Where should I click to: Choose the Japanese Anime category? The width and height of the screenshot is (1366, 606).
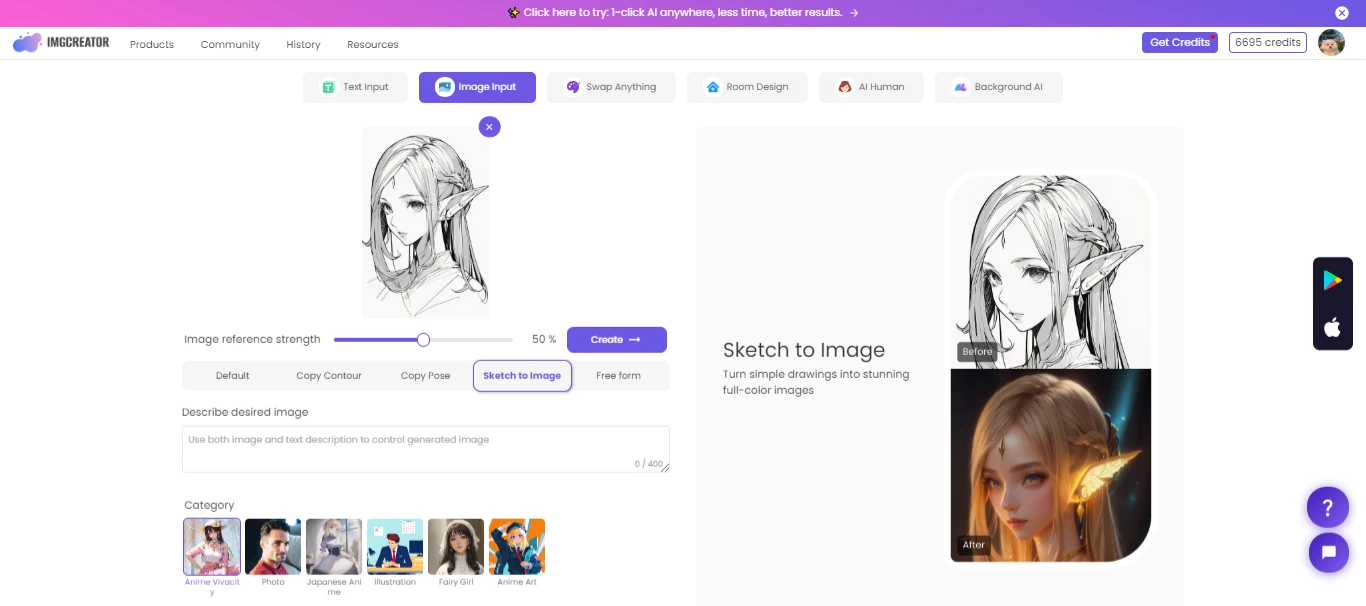[x=334, y=547]
